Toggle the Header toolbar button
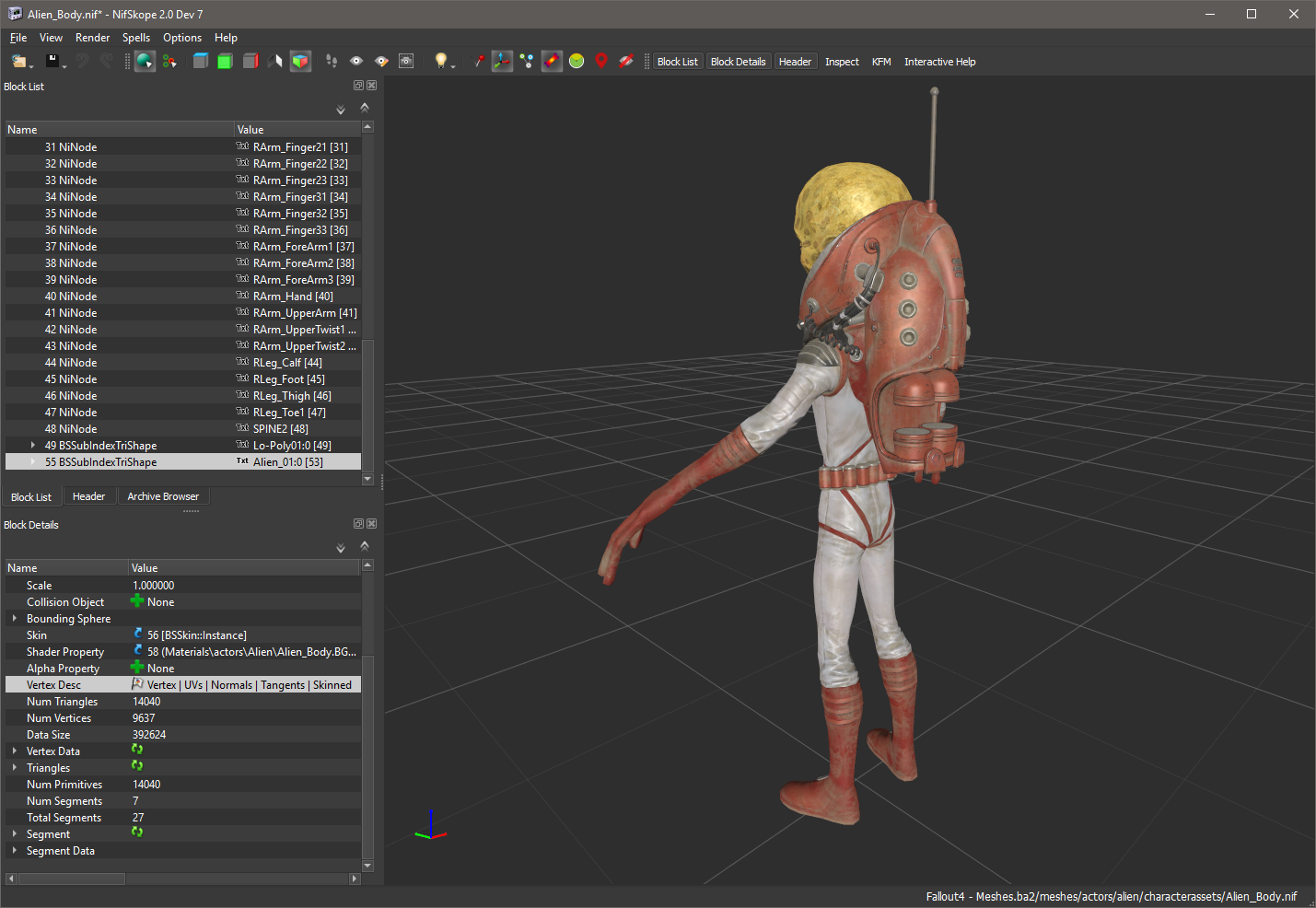This screenshot has width=1316, height=908. (x=796, y=62)
